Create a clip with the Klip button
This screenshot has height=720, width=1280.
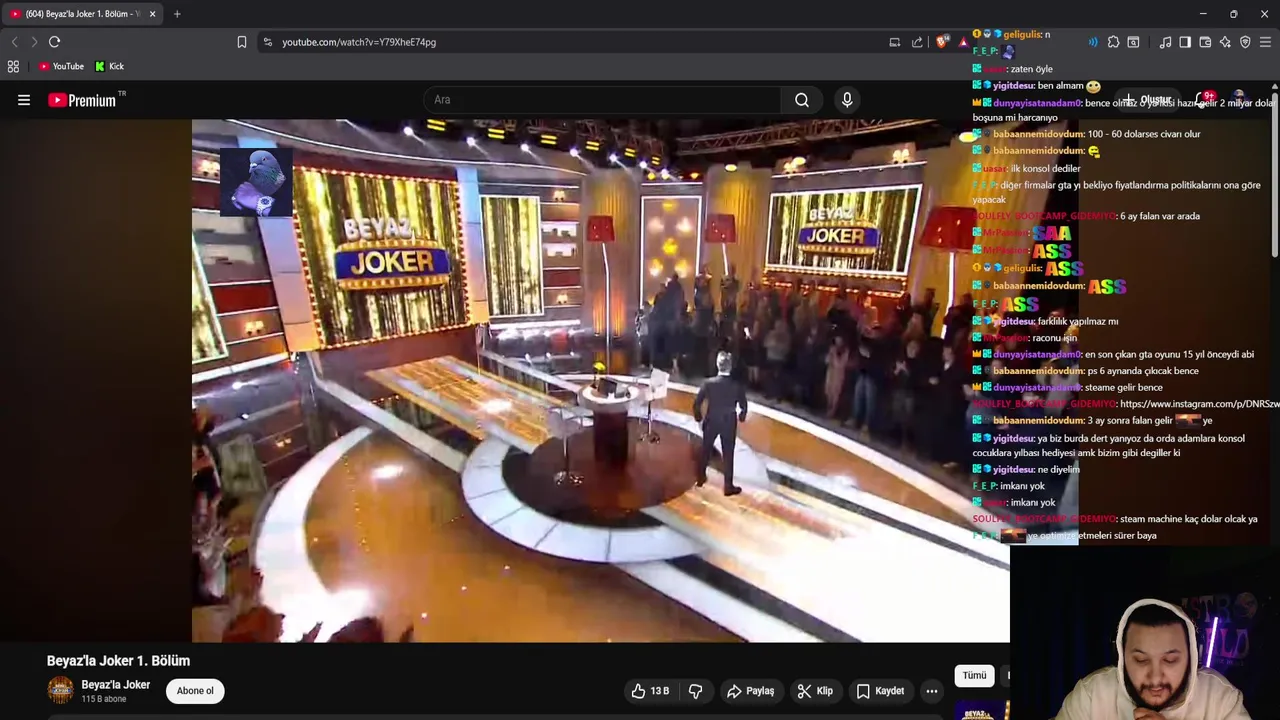(x=815, y=691)
